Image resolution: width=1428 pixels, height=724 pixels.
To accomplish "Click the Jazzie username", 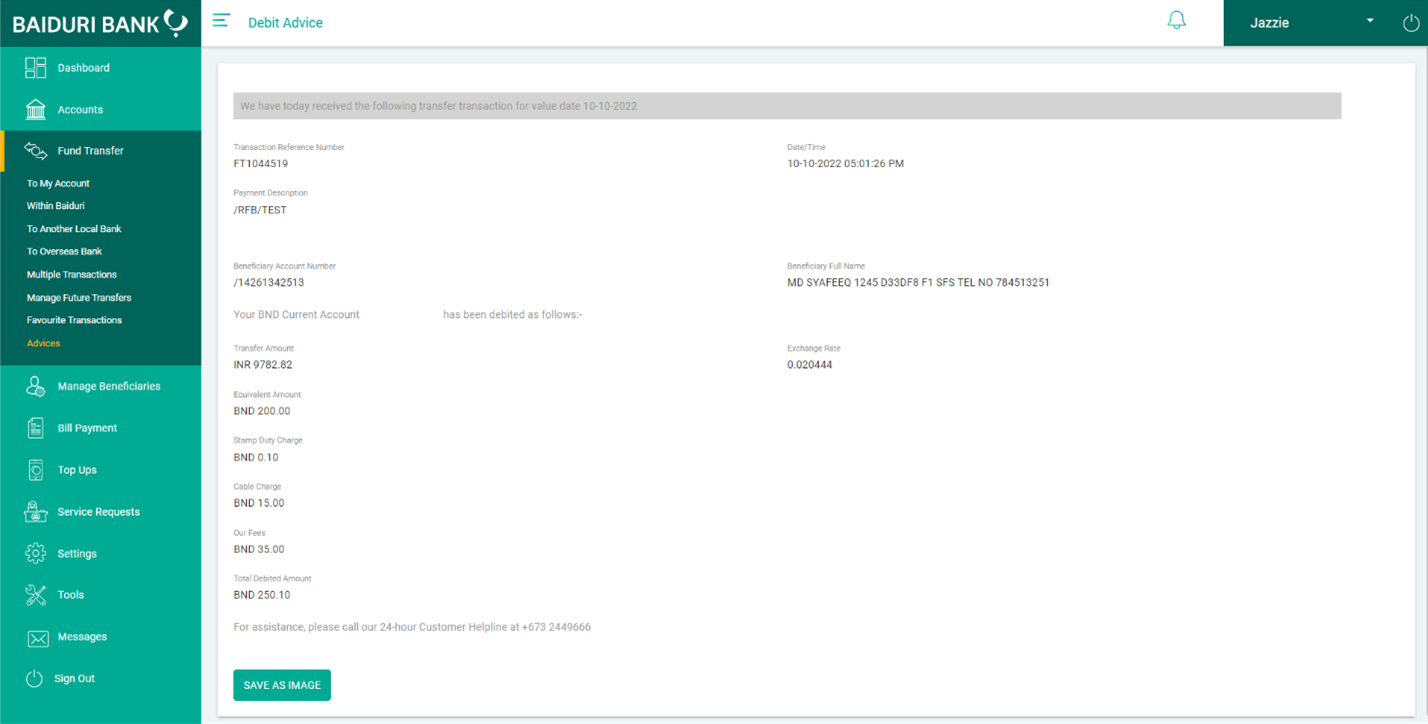I will click(1269, 23).
